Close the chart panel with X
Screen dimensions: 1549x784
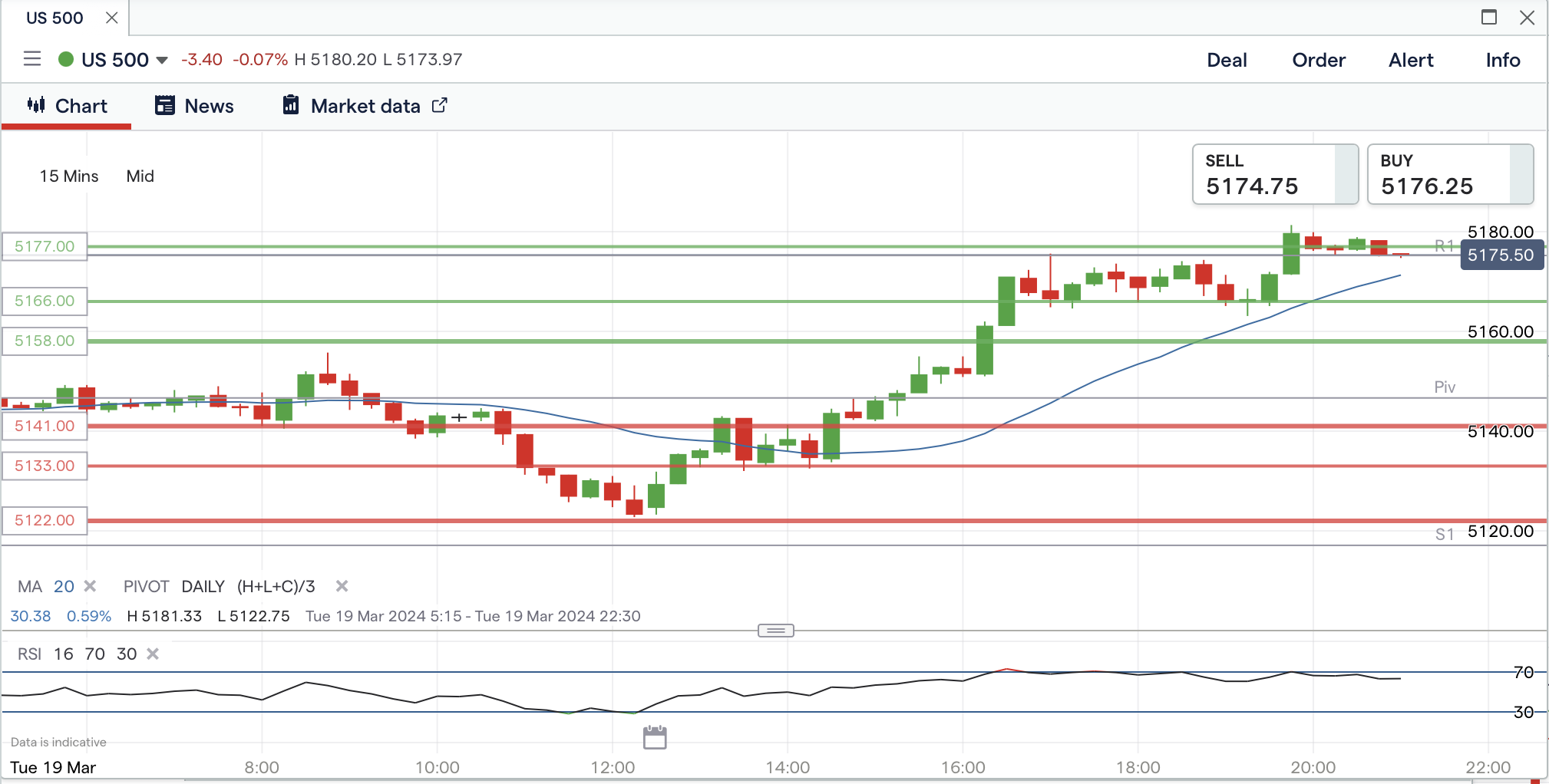pos(1528,18)
